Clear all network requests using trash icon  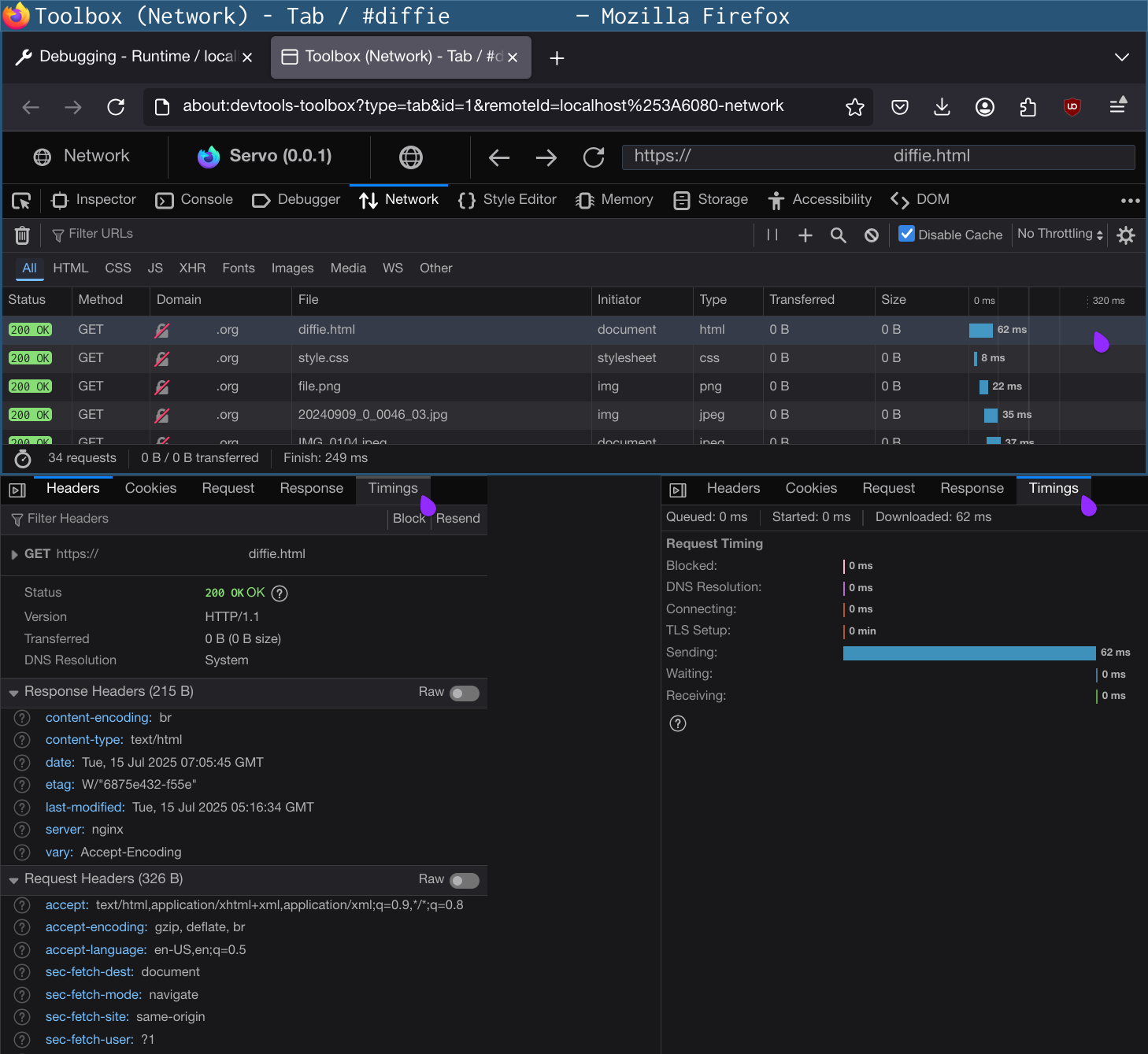22,235
